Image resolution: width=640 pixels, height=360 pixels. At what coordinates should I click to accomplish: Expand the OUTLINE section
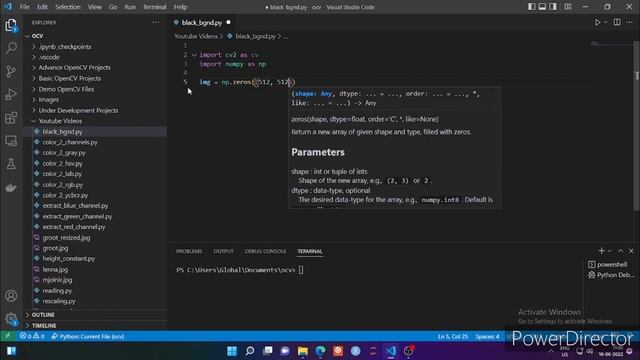click(43, 315)
